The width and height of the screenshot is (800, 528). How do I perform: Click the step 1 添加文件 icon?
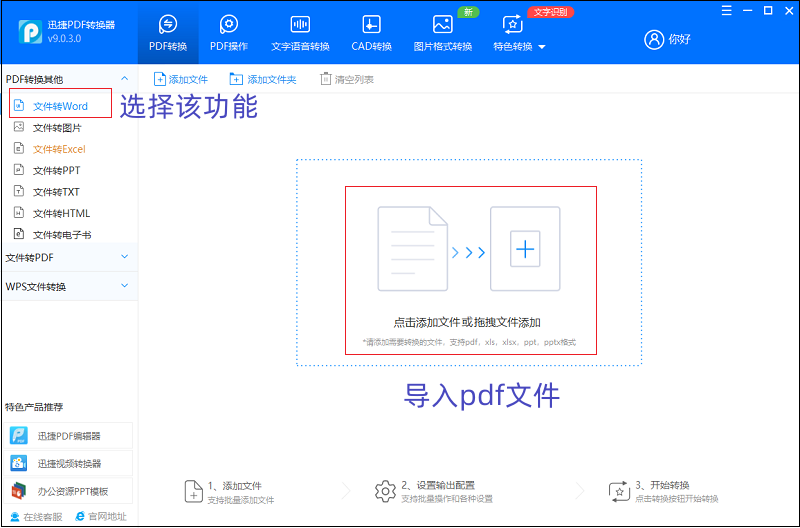click(193, 492)
